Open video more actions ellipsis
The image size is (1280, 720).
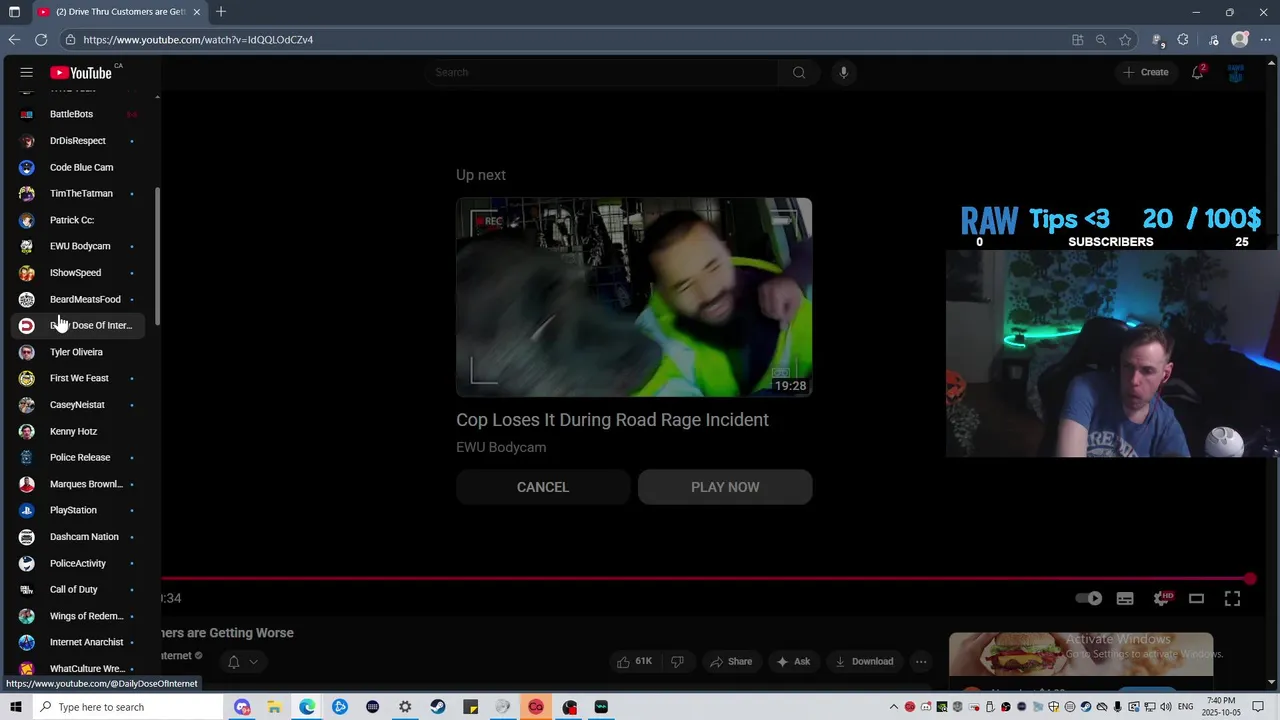pos(921,661)
